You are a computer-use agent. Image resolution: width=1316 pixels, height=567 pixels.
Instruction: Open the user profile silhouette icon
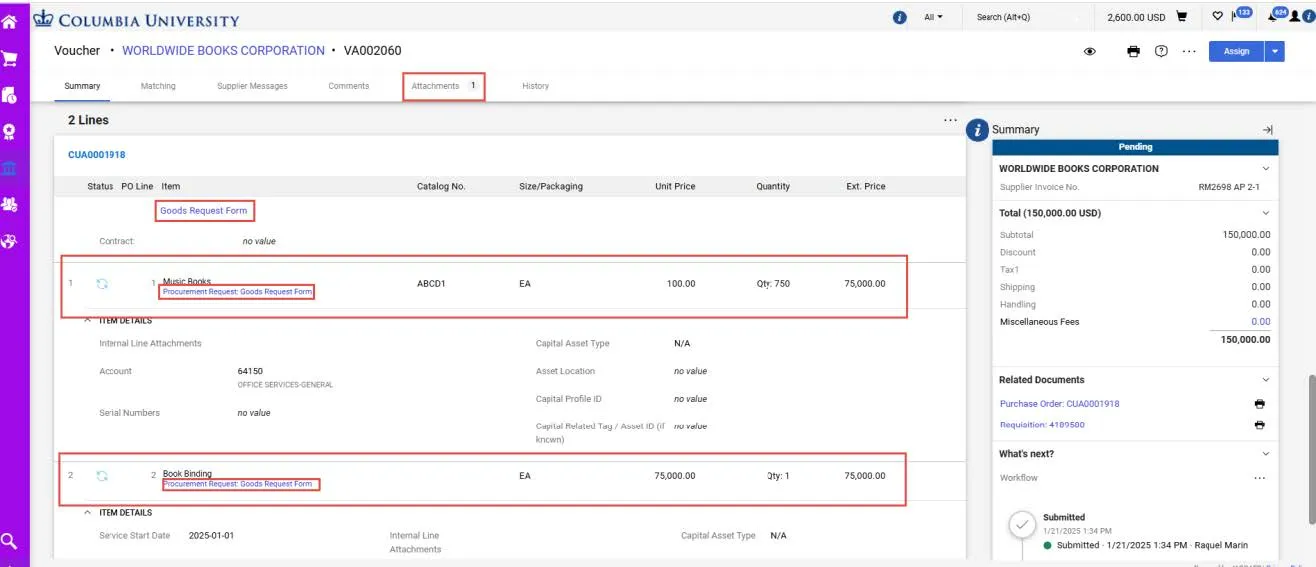(1296, 17)
